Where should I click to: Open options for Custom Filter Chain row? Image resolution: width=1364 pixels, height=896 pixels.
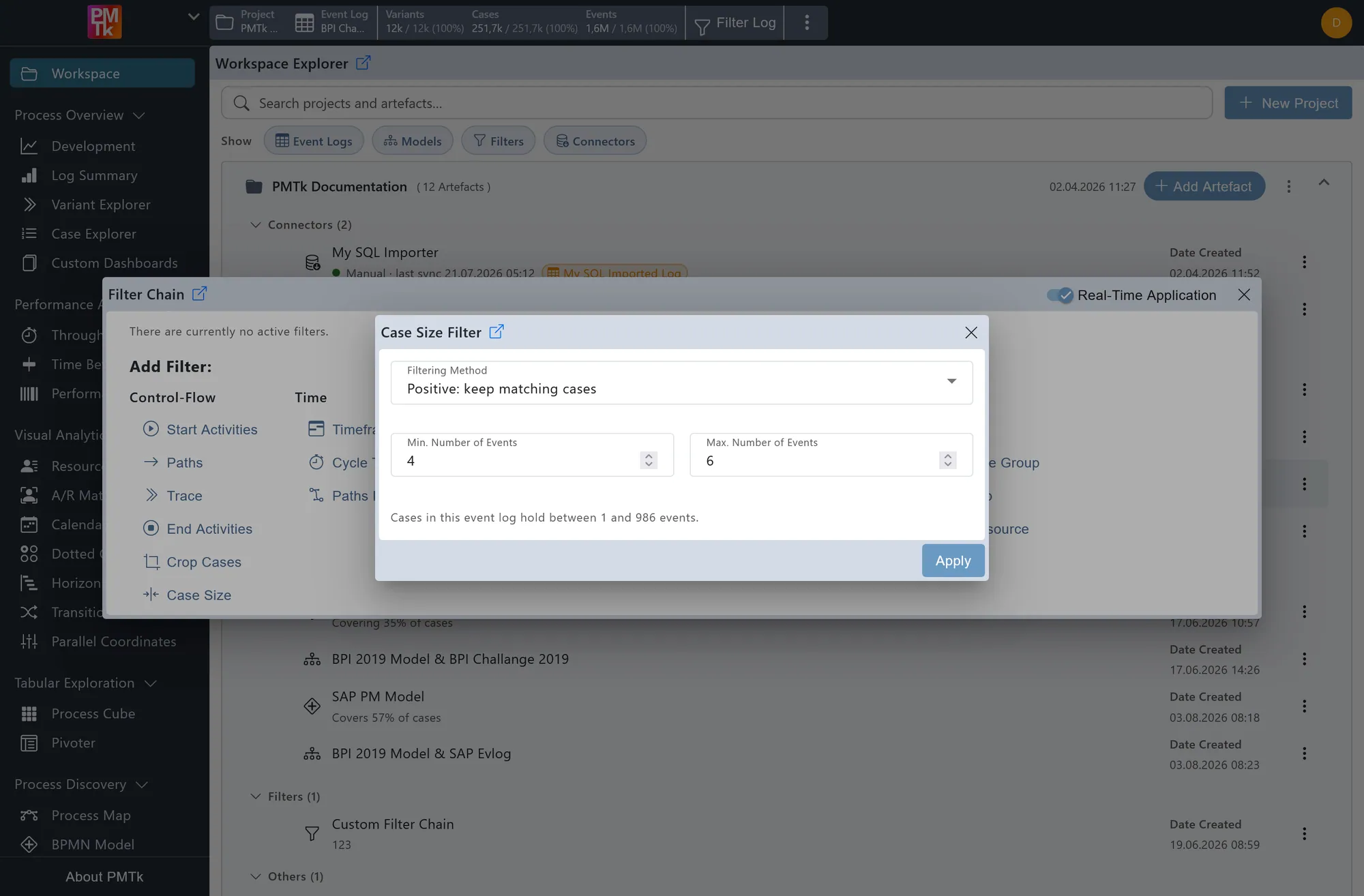(1304, 834)
